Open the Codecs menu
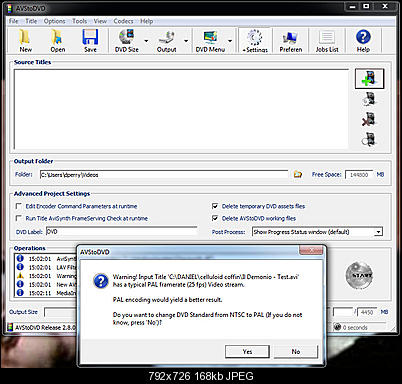402x384 pixels. point(123,21)
